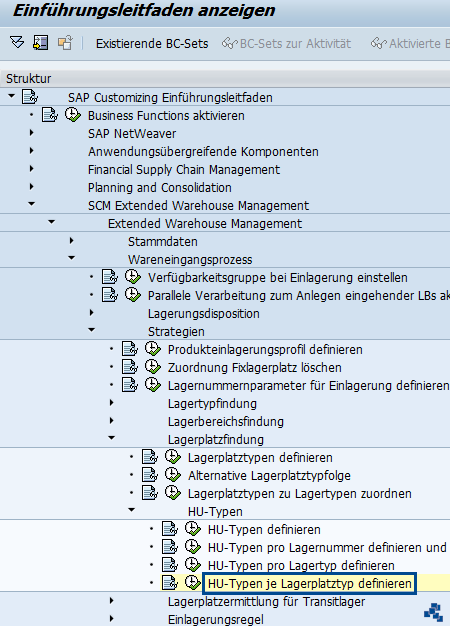Open documentation icon for HU-Typen je Lagerplatztyp

coord(170,582)
